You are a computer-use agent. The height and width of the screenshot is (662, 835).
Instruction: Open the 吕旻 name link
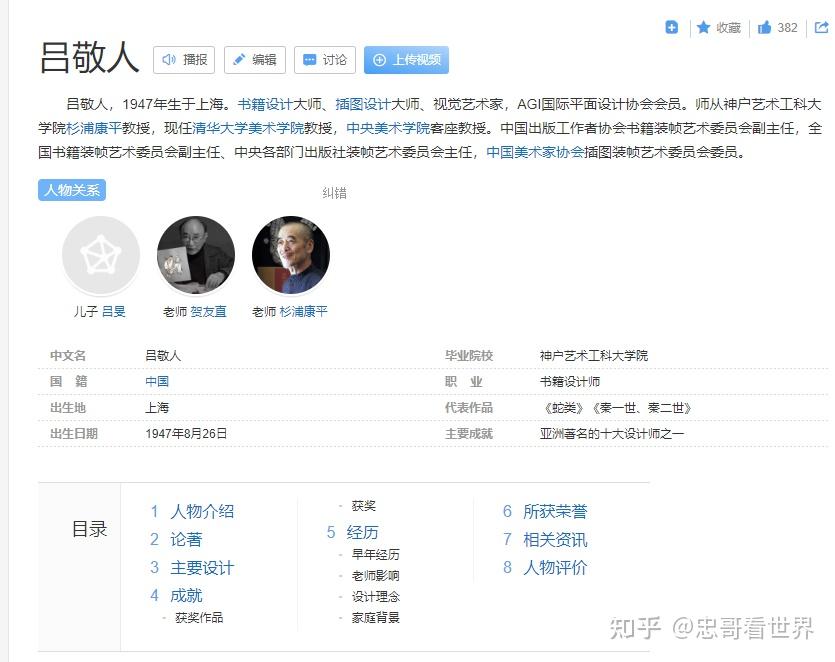click(x=113, y=312)
